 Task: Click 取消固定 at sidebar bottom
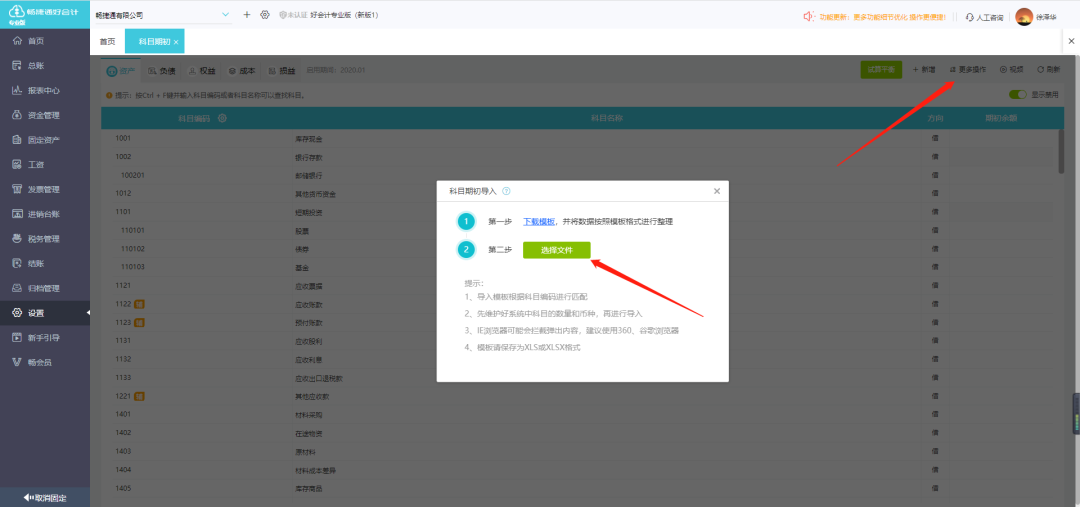45,497
